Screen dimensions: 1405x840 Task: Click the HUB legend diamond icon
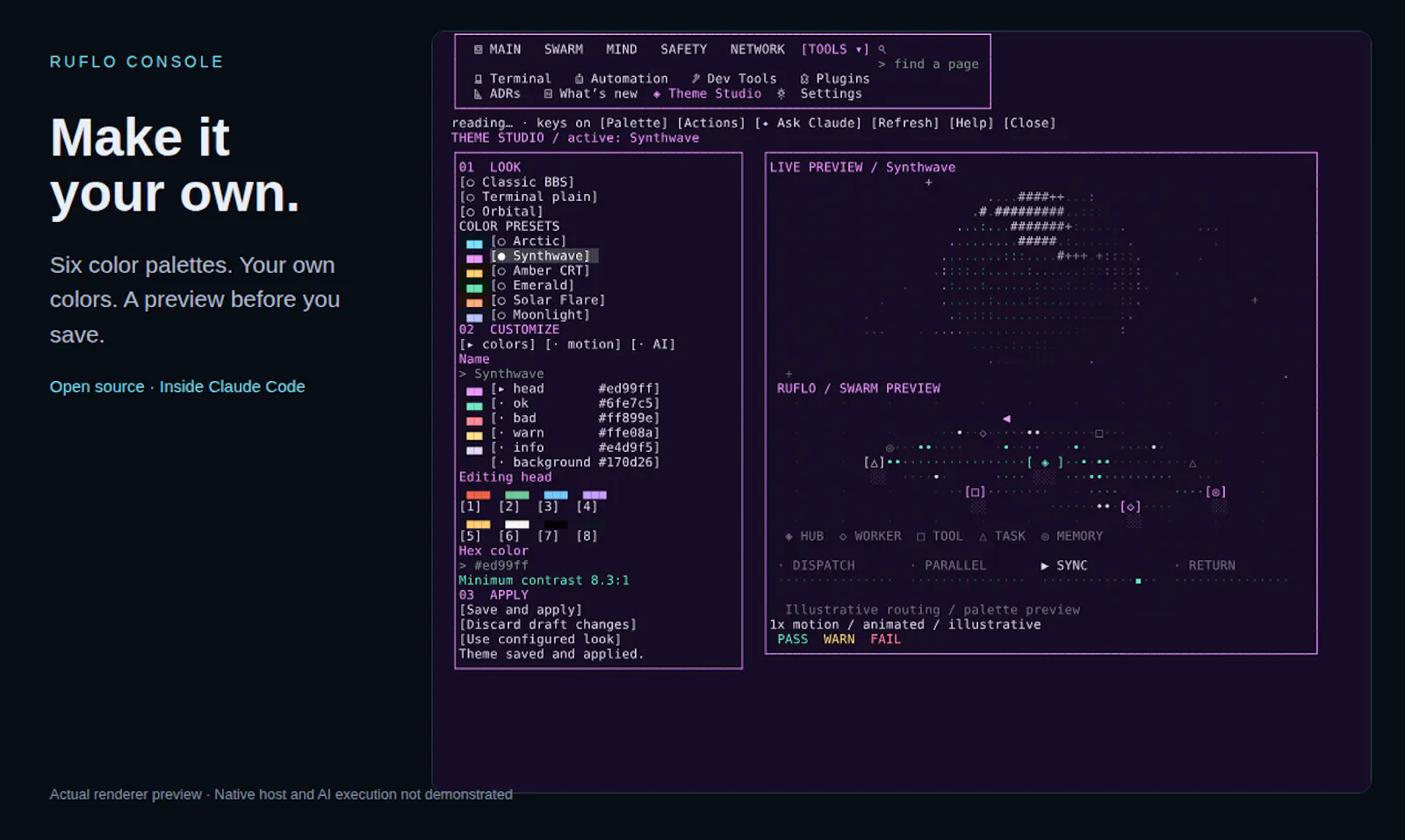tap(789, 536)
